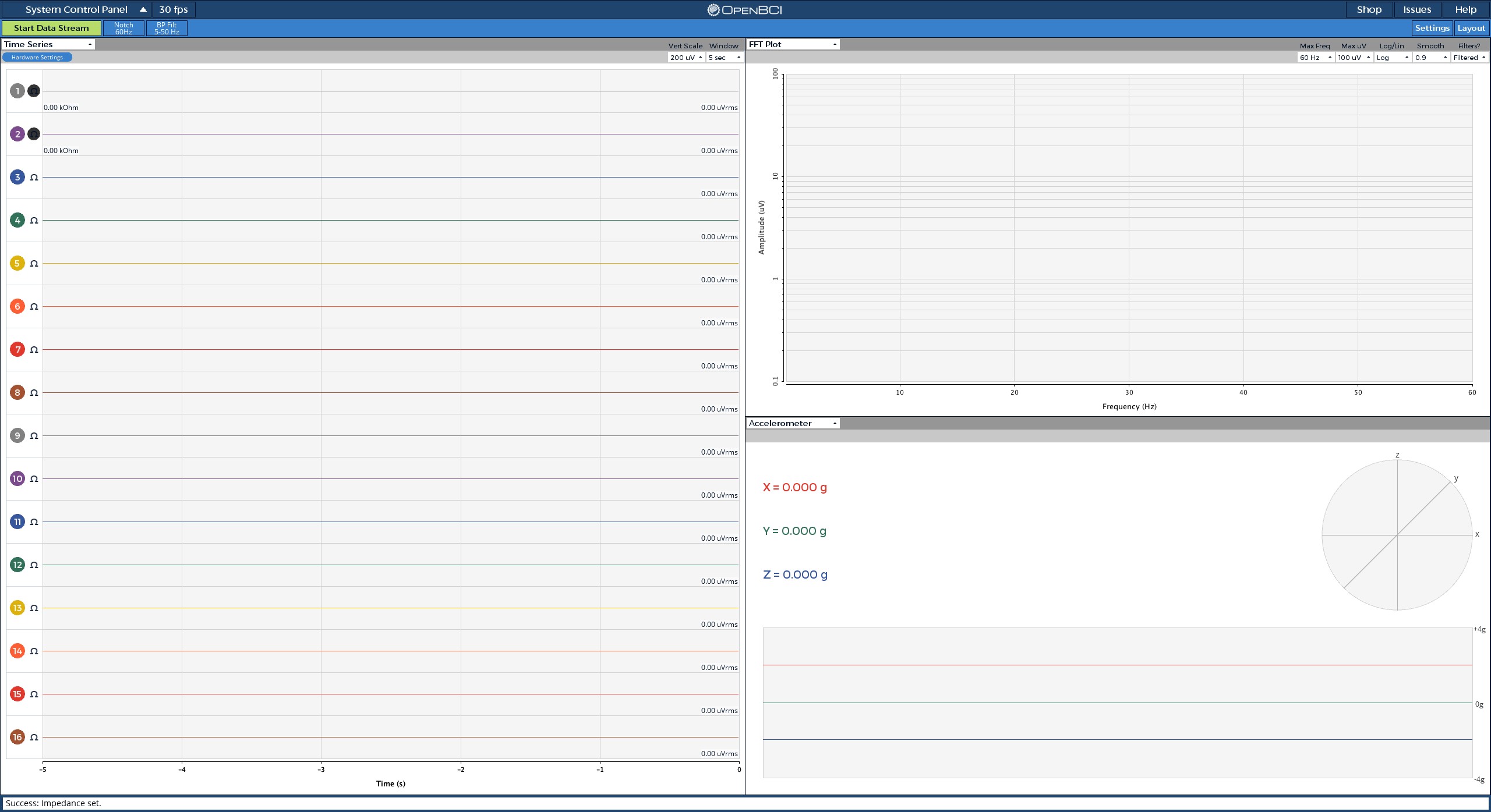
Task: Click channel 12 impedance ohm icon
Action: pos(34,565)
